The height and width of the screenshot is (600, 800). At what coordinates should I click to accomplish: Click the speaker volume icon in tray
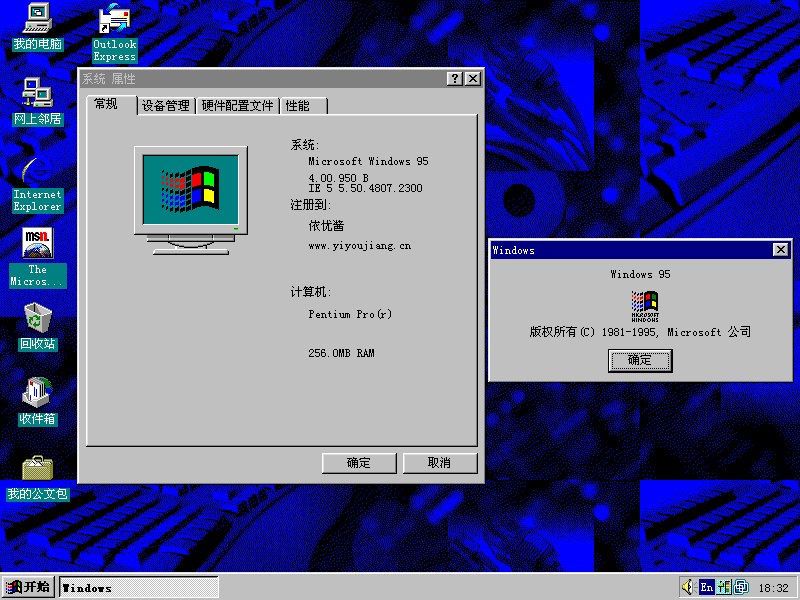(687, 586)
